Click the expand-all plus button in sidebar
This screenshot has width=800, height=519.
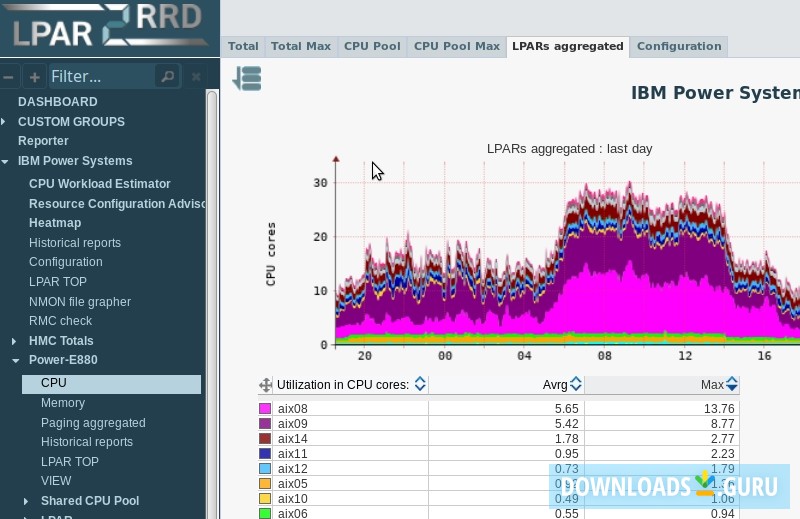34,77
